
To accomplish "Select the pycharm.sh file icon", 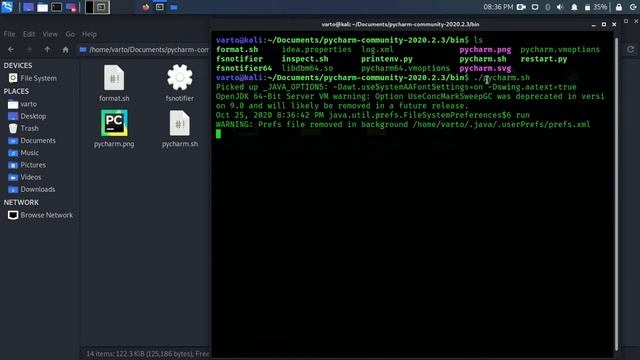I will (x=180, y=123).
